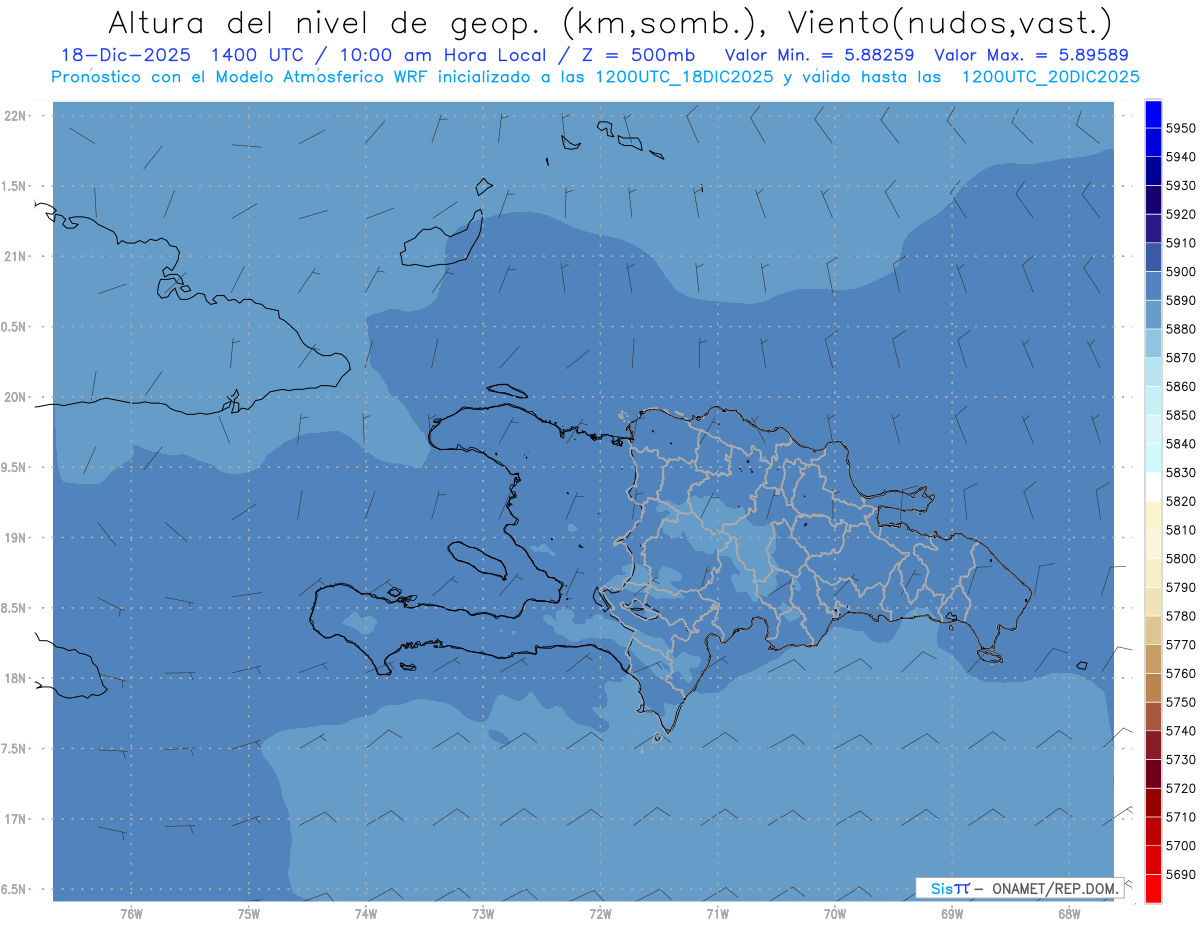
Task: Click the '68W' longitude label
Action: click(1069, 913)
